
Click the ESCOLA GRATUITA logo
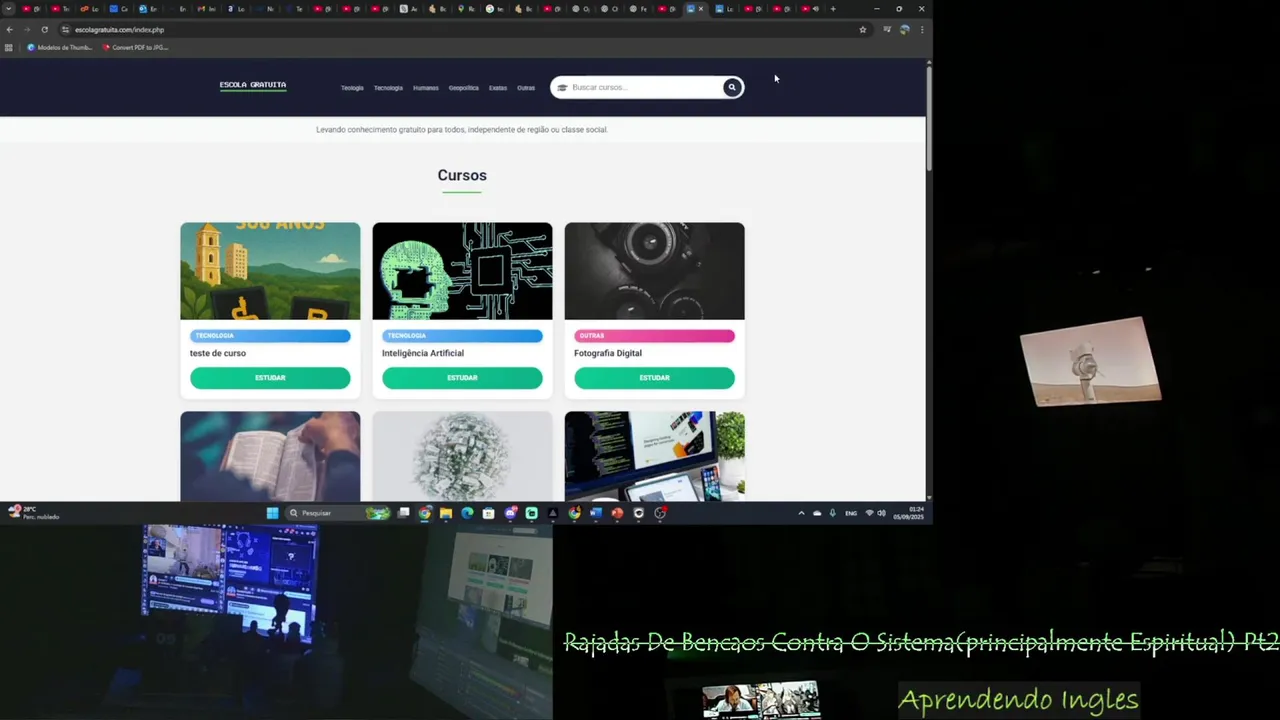253,85
